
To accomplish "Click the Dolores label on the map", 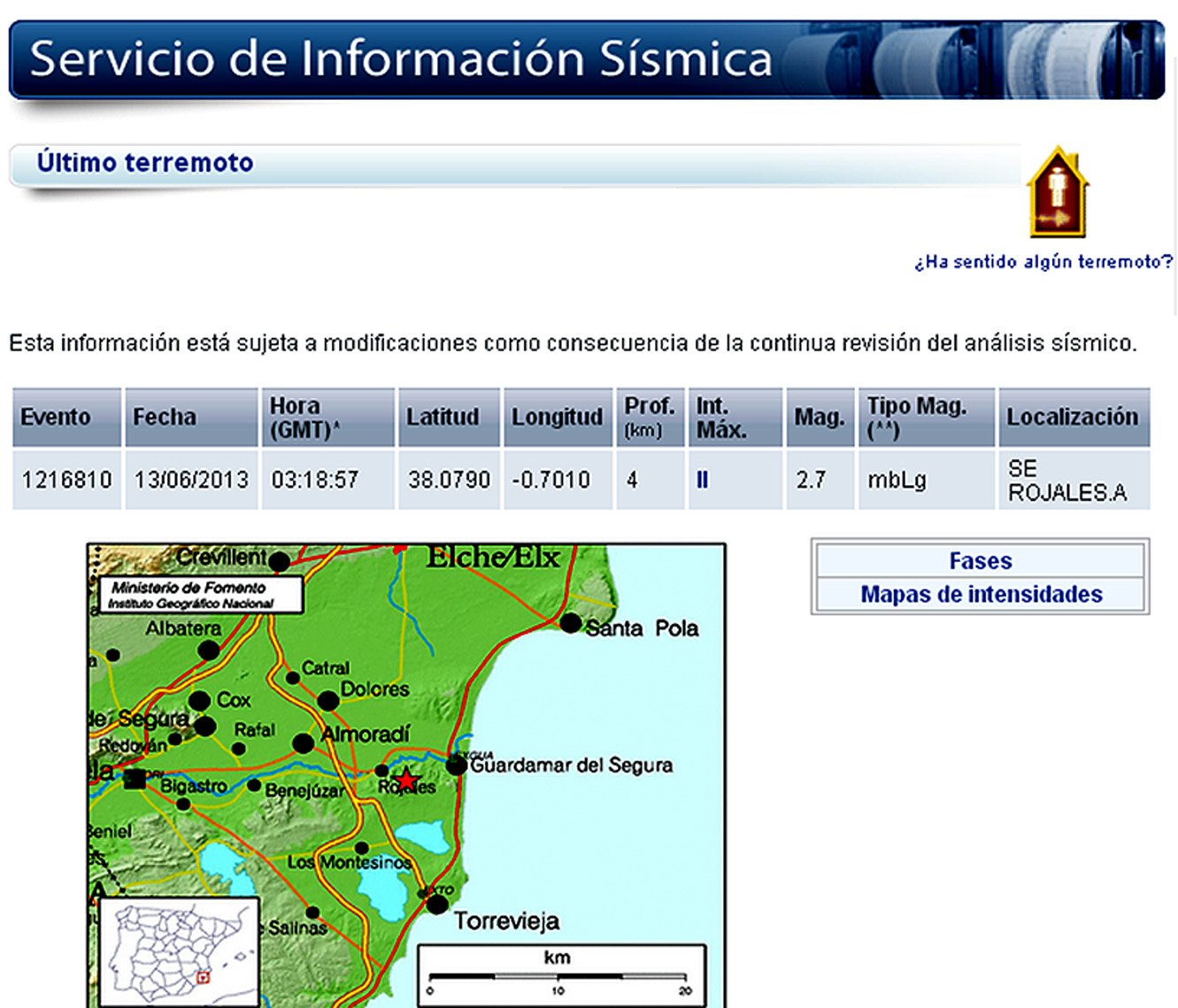I will tap(375, 689).
